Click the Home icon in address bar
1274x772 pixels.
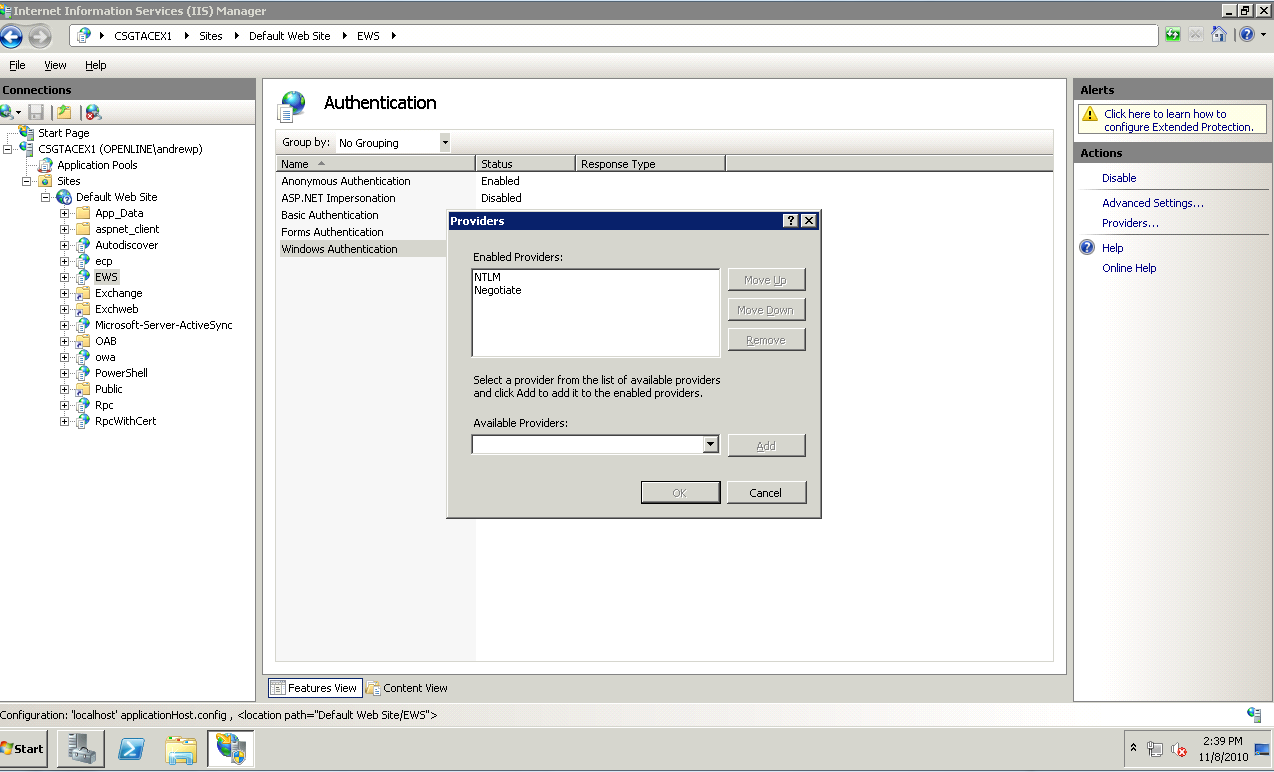[x=1218, y=35]
